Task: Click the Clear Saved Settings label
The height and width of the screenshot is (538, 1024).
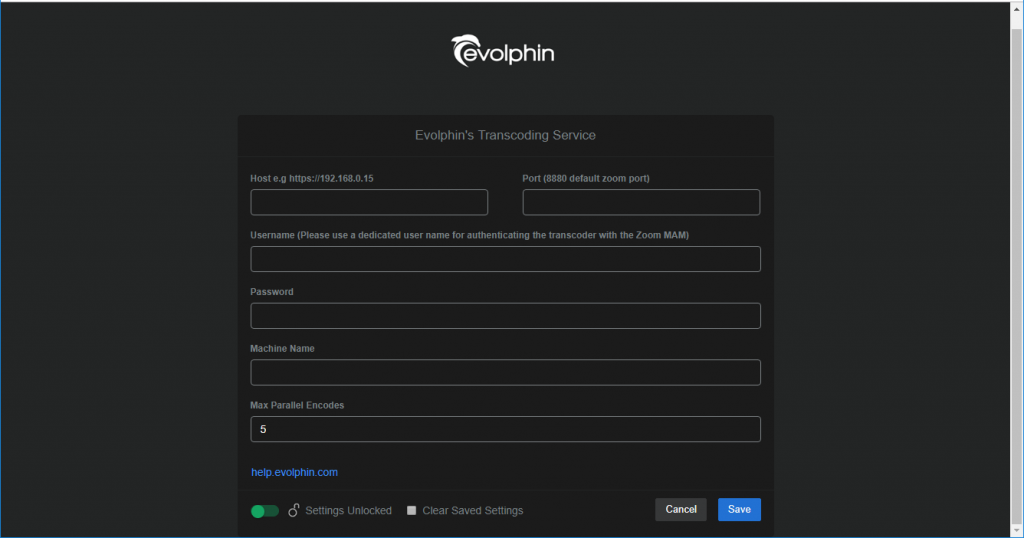Action: tap(473, 511)
